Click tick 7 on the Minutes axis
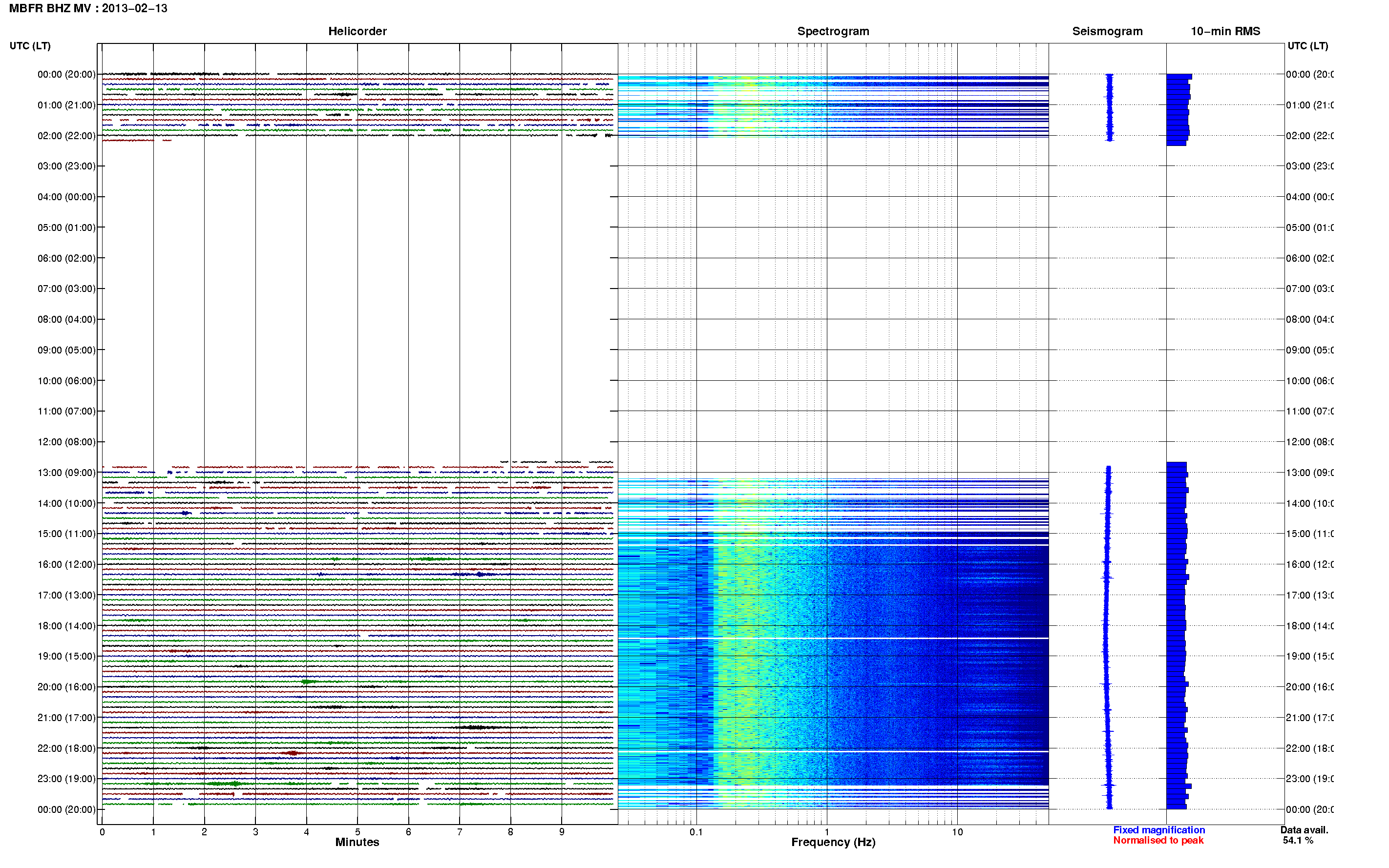The height and width of the screenshot is (868, 1389). point(460,832)
